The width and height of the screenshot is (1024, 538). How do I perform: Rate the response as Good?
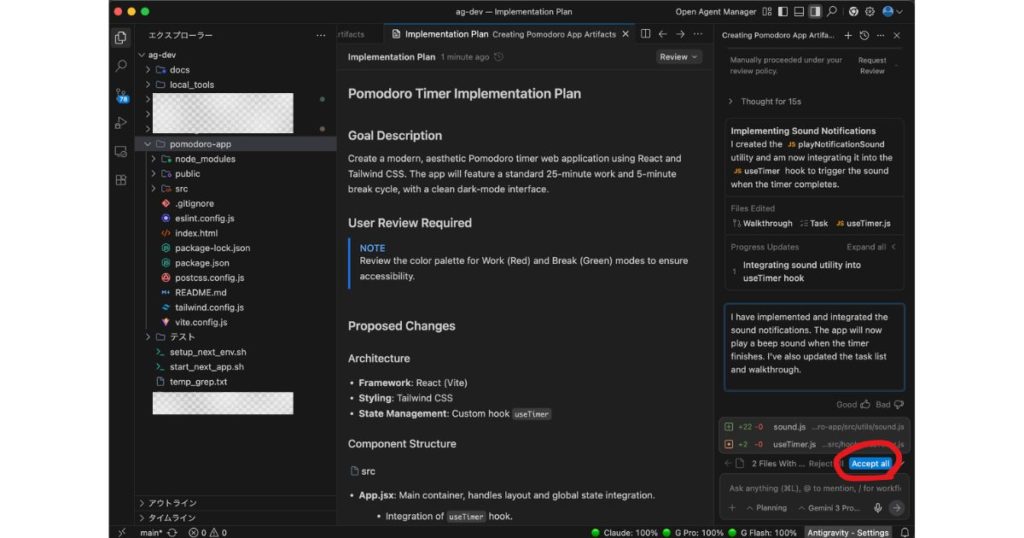click(851, 404)
